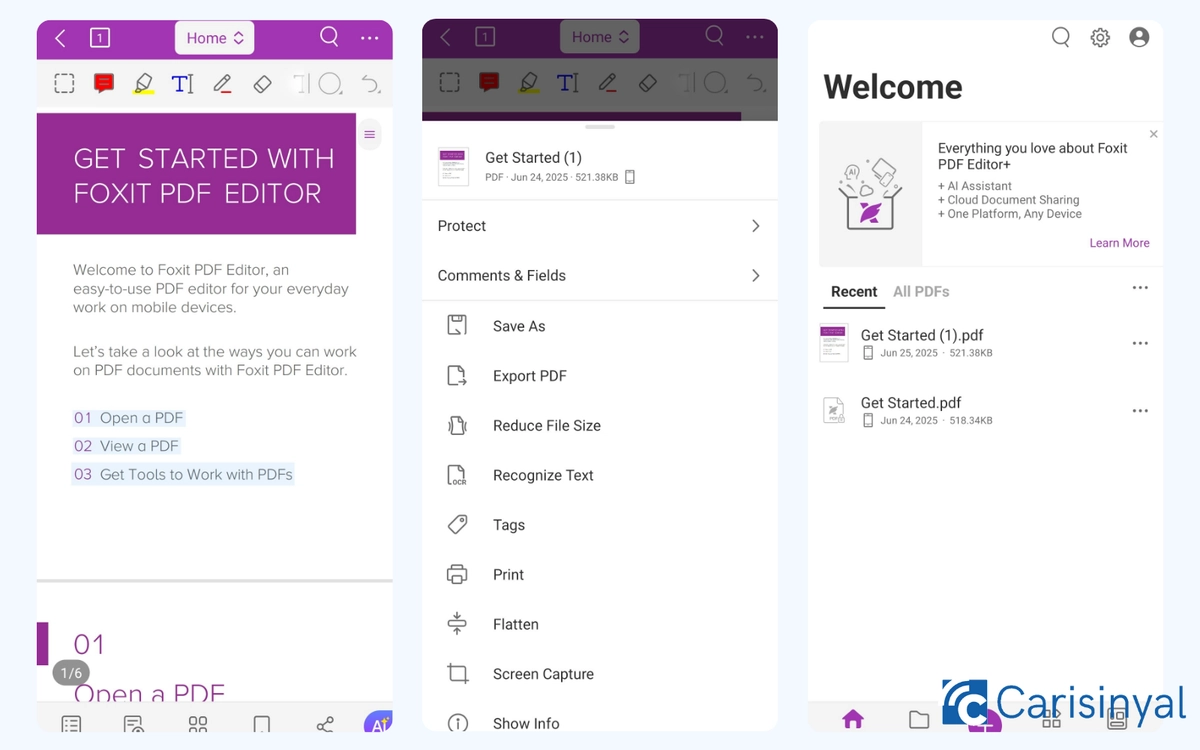Screen dimensions: 1200x750
Task: Select the yellow highlighter tool
Action: click(x=143, y=84)
